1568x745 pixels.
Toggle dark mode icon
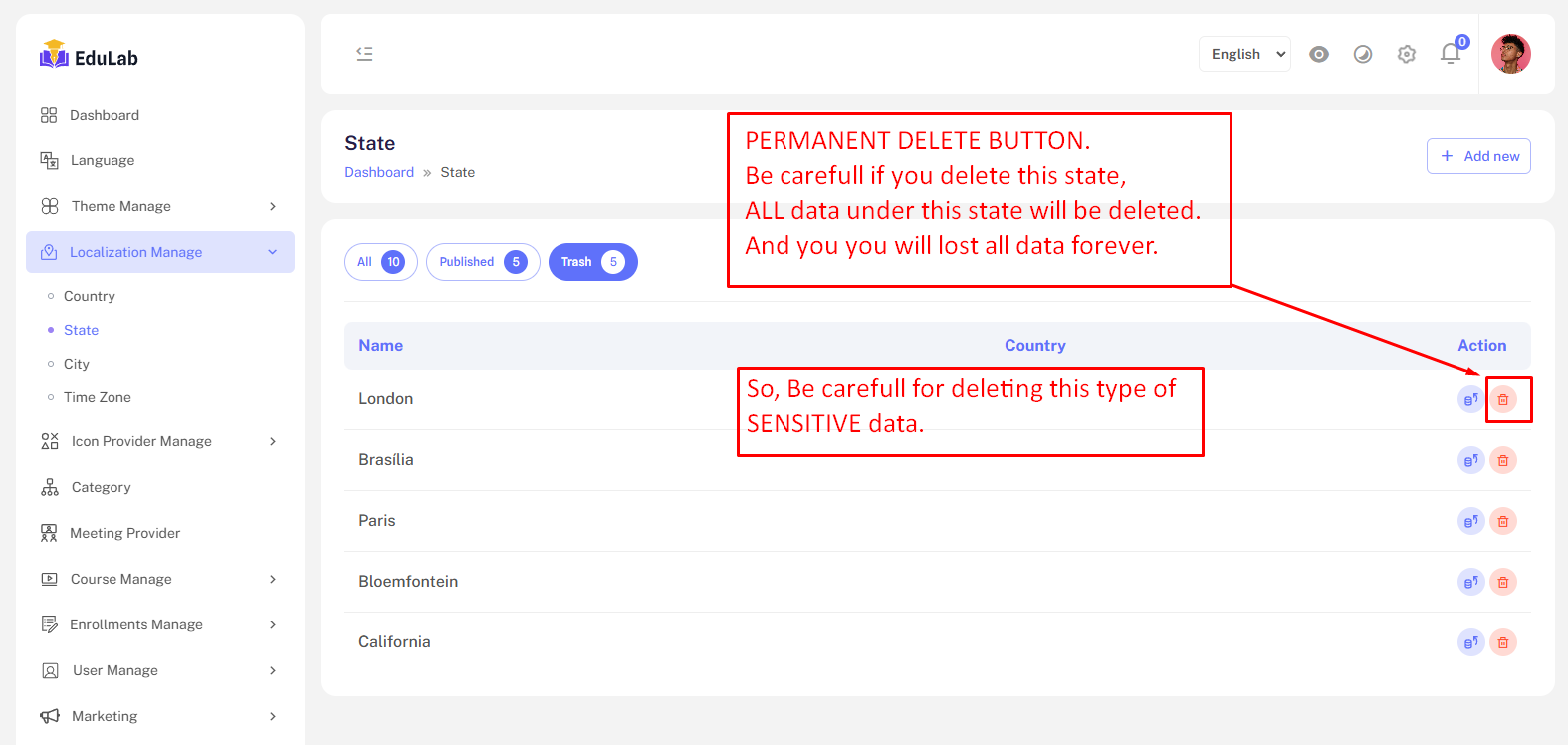[1363, 54]
